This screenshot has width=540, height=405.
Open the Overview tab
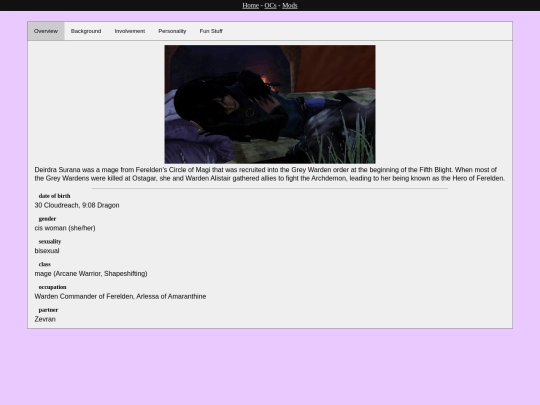click(46, 31)
